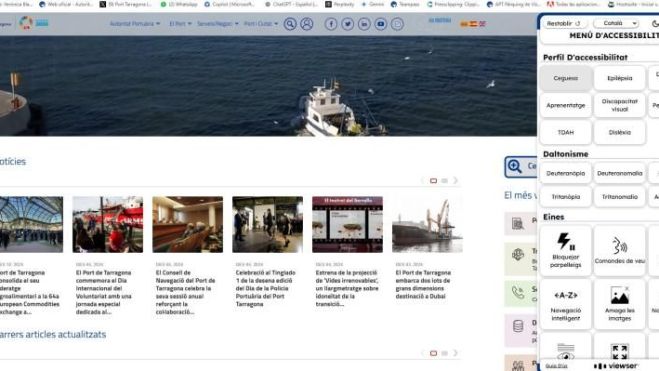The height and width of the screenshot is (371, 659).
Task: Open the Dubai cargo ship news thumbnail
Action: tap(427, 224)
